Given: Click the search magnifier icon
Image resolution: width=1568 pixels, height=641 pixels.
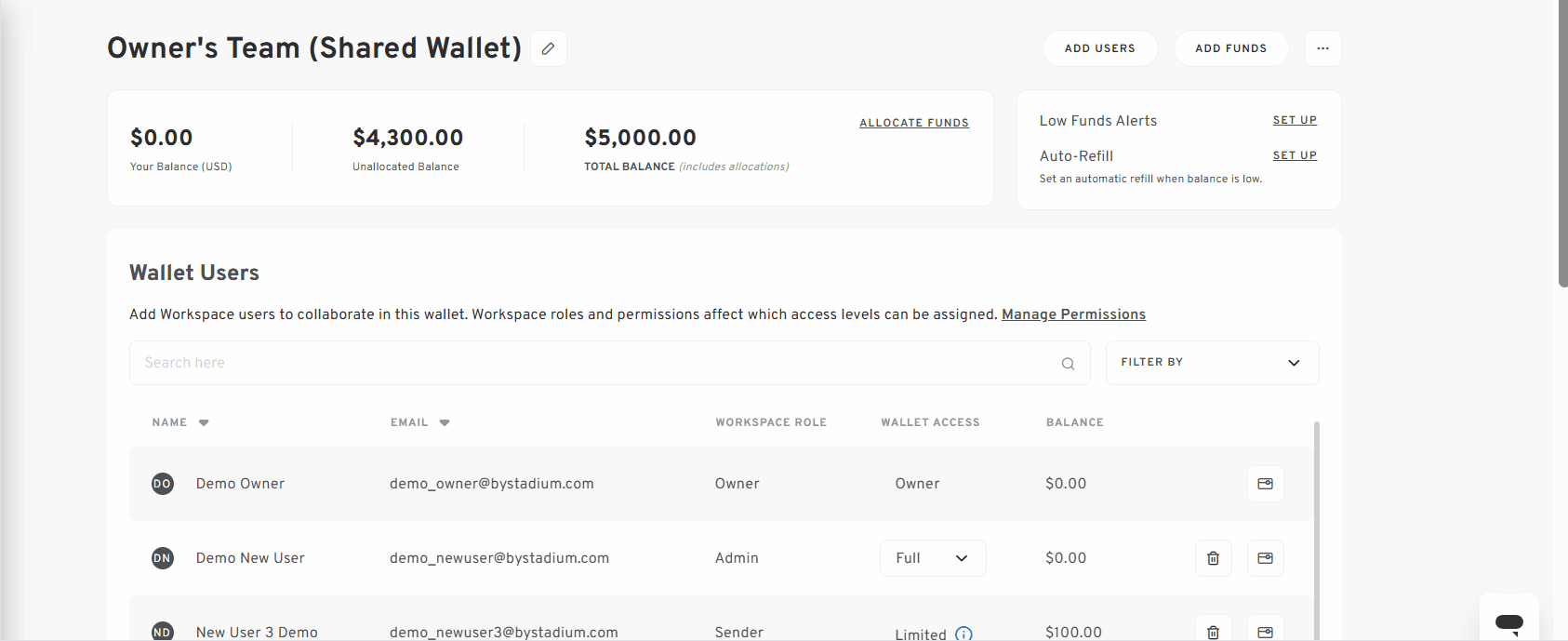Looking at the screenshot, I should (x=1067, y=363).
